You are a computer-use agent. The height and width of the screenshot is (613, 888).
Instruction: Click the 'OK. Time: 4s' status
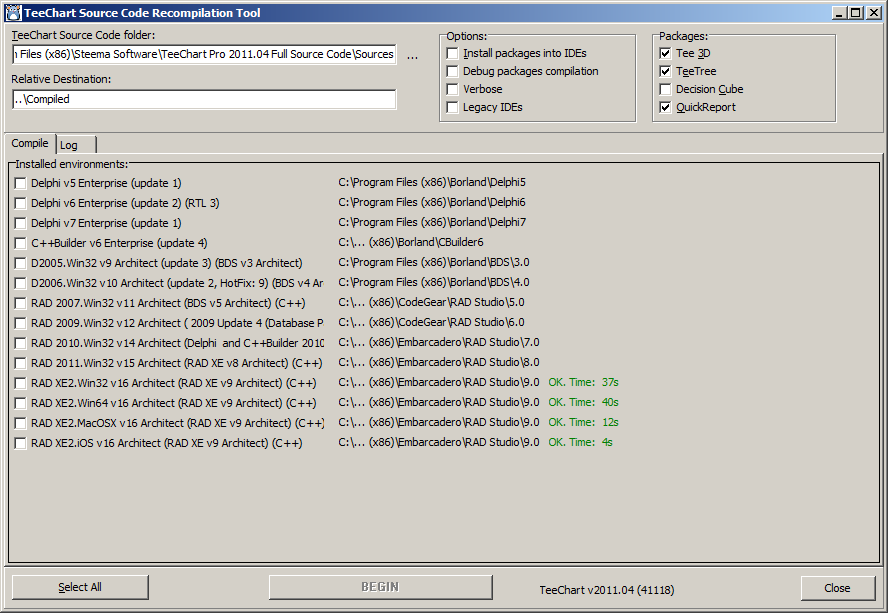(580, 442)
